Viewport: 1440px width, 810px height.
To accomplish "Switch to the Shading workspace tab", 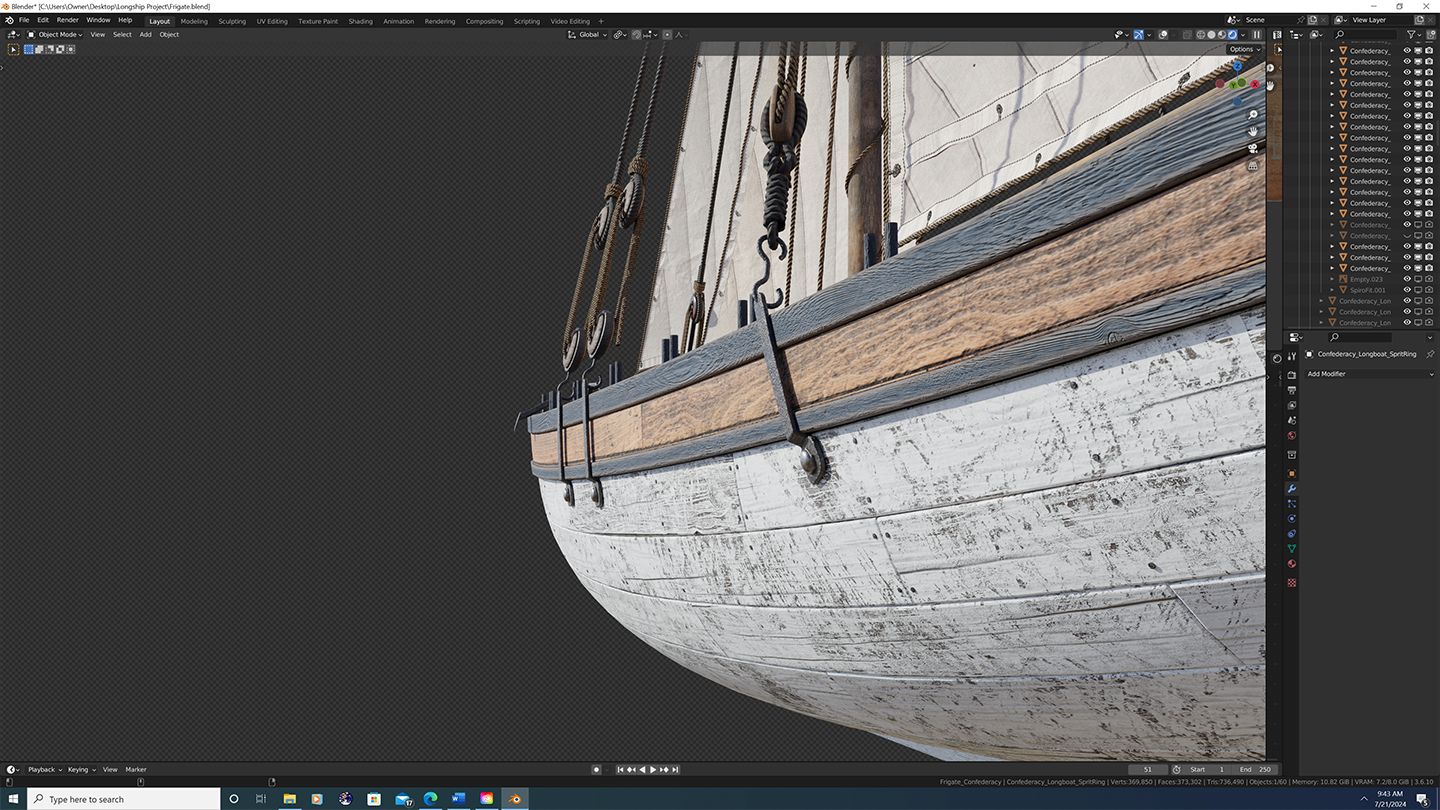I will coord(360,21).
